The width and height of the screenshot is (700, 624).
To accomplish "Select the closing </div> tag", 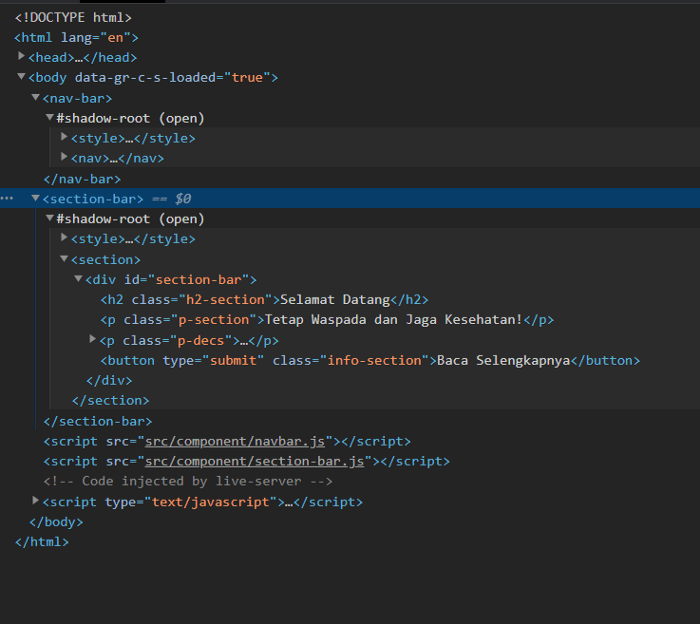I will [109, 380].
